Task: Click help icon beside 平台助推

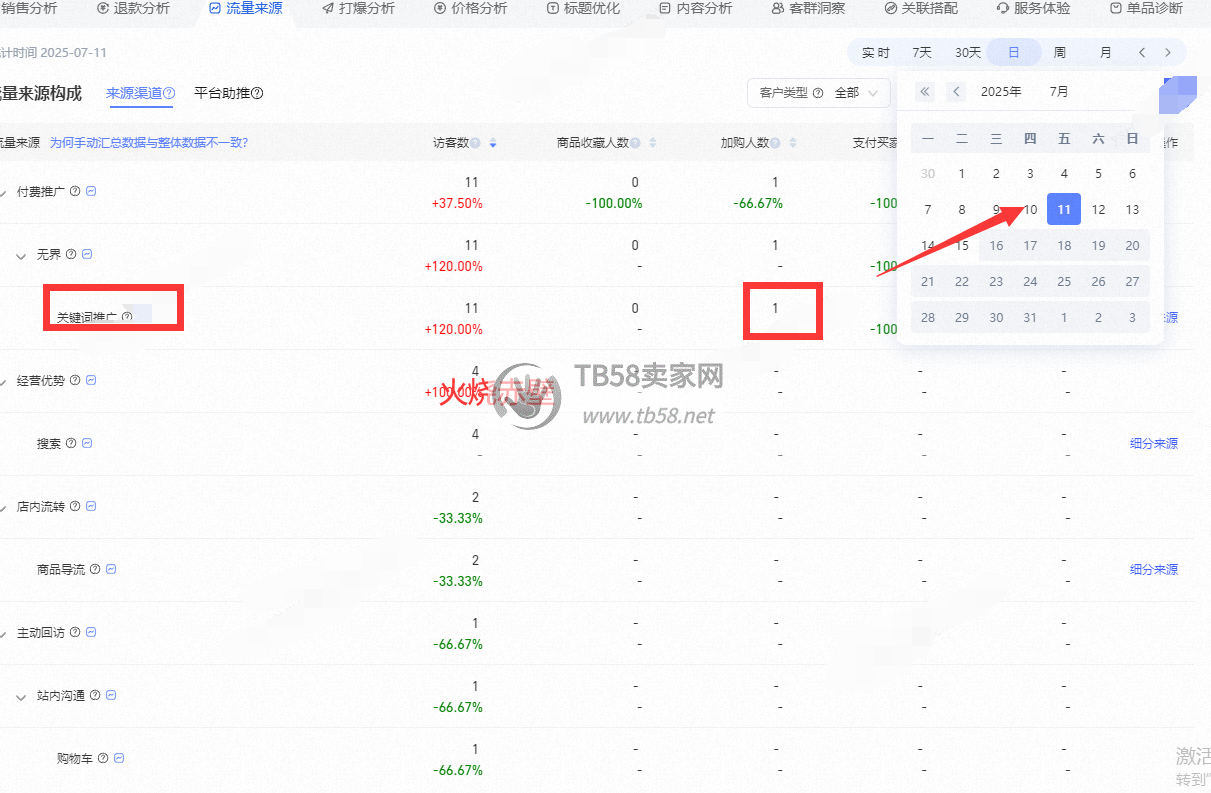Action: [x=257, y=94]
